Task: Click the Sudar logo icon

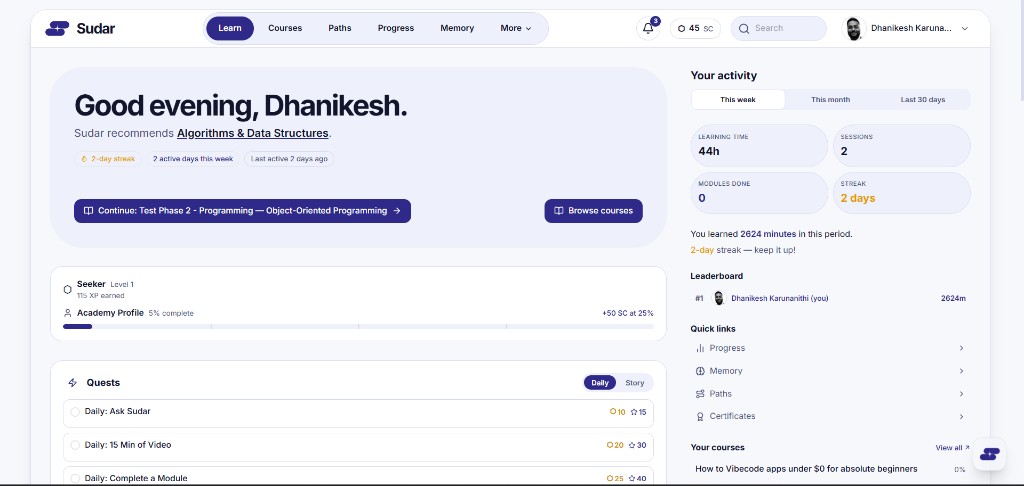Action: [57, 28]
